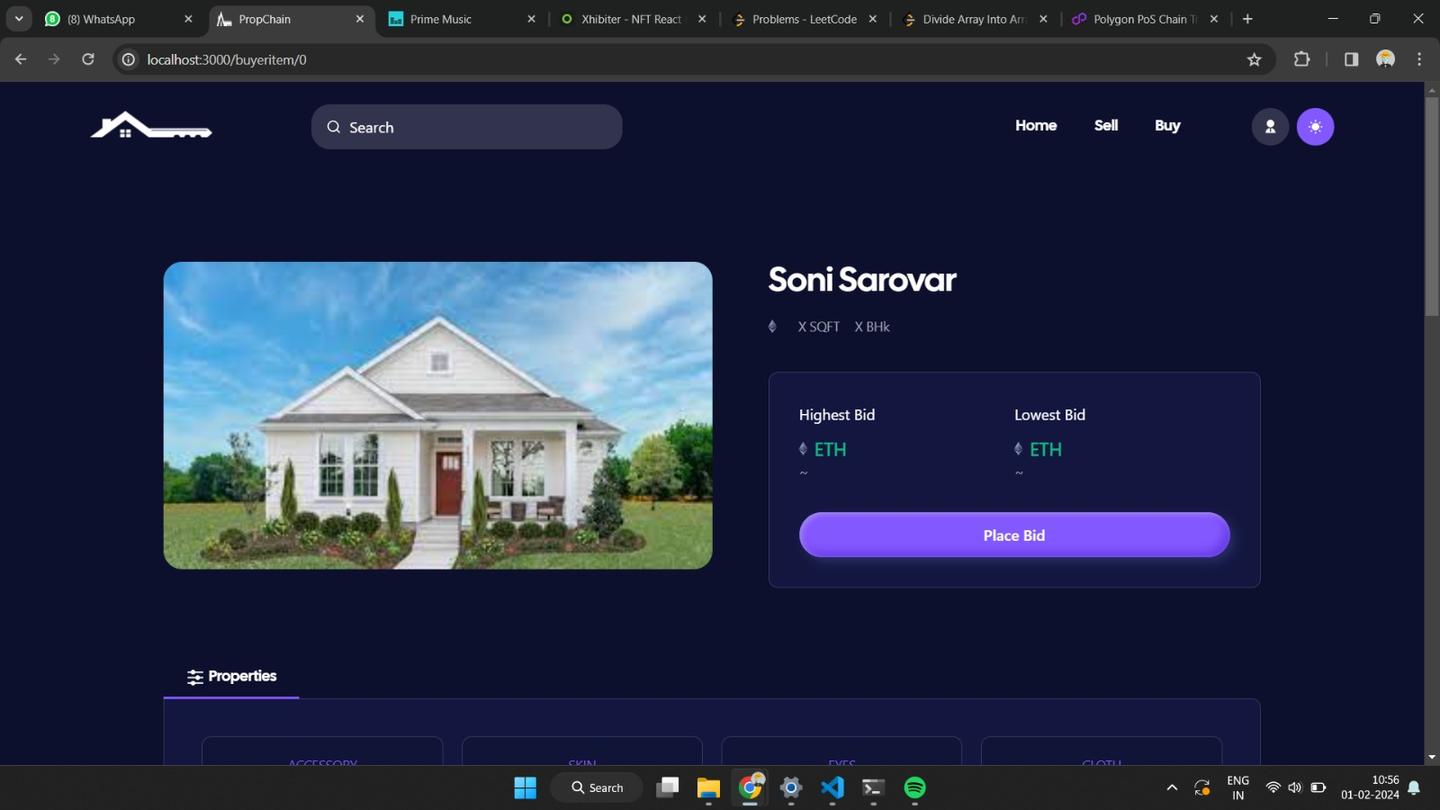Open Chrome from the taskbar
This screenshot has height=810, width=1440.
(x=750, y=788)
